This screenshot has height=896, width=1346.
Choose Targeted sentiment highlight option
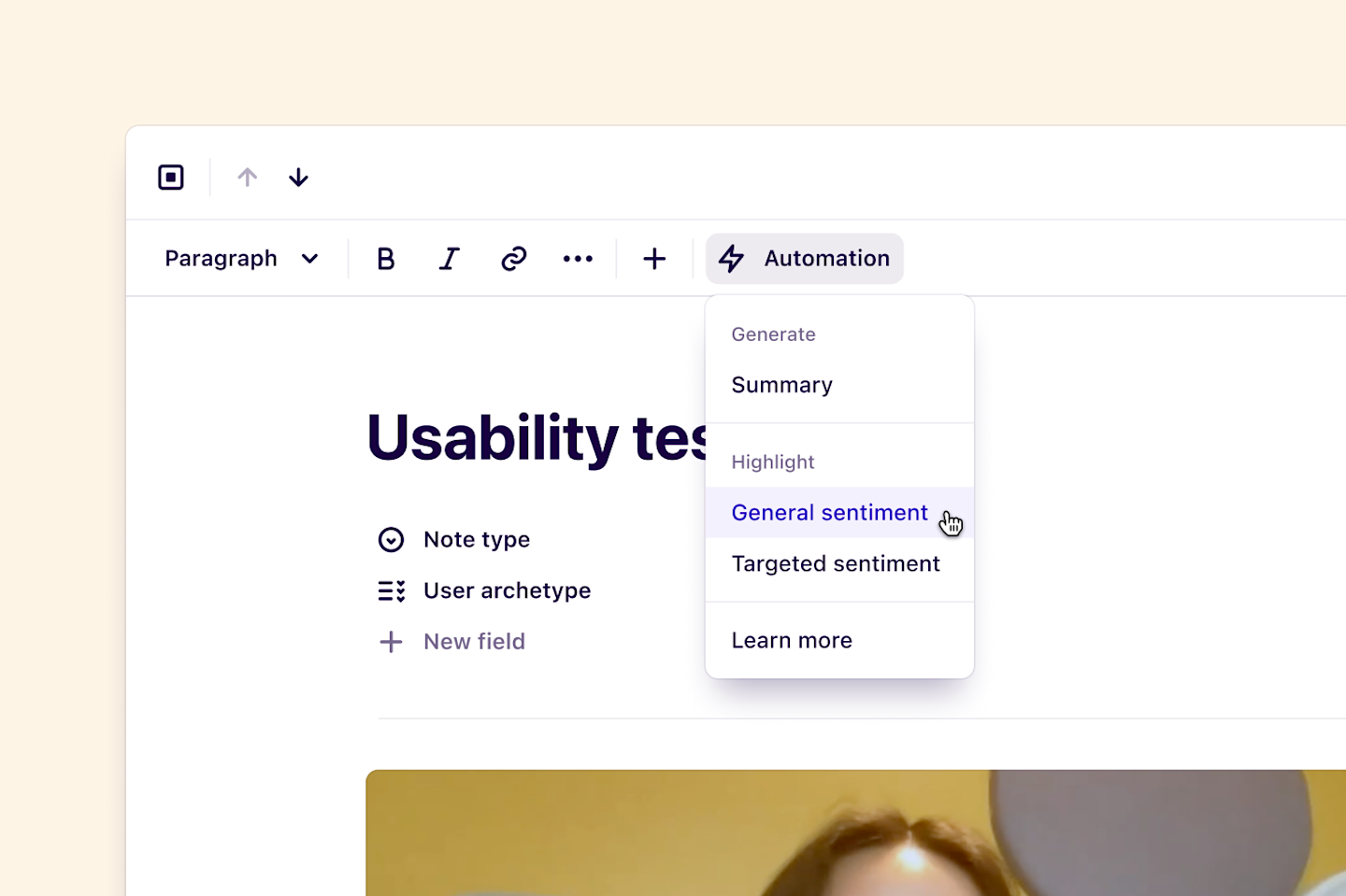839,564
